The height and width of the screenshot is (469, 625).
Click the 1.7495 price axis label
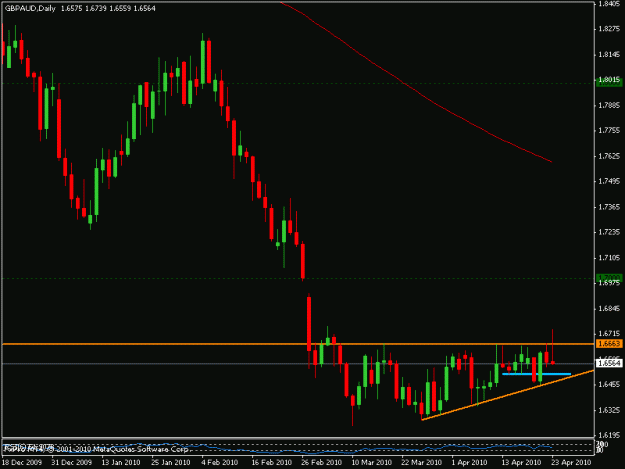pyautogui.click(x=609, y=181)
